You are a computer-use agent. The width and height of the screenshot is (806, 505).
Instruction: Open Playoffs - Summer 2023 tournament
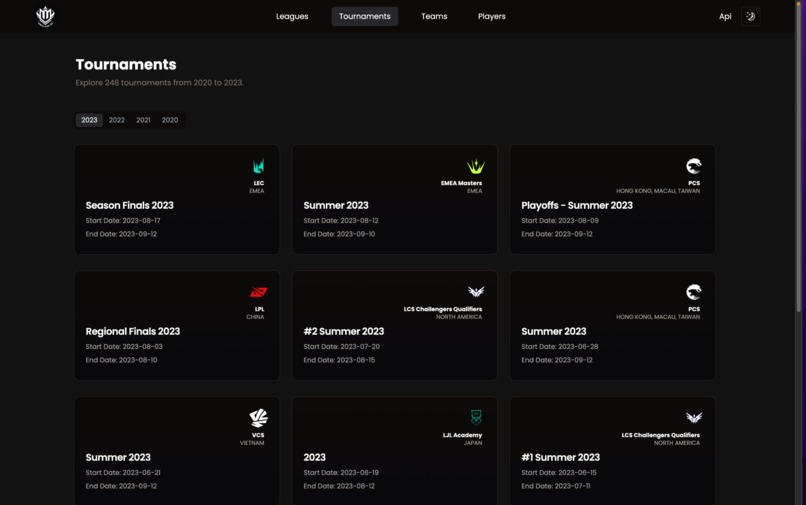pyautogui.click(x=577, y=205)
